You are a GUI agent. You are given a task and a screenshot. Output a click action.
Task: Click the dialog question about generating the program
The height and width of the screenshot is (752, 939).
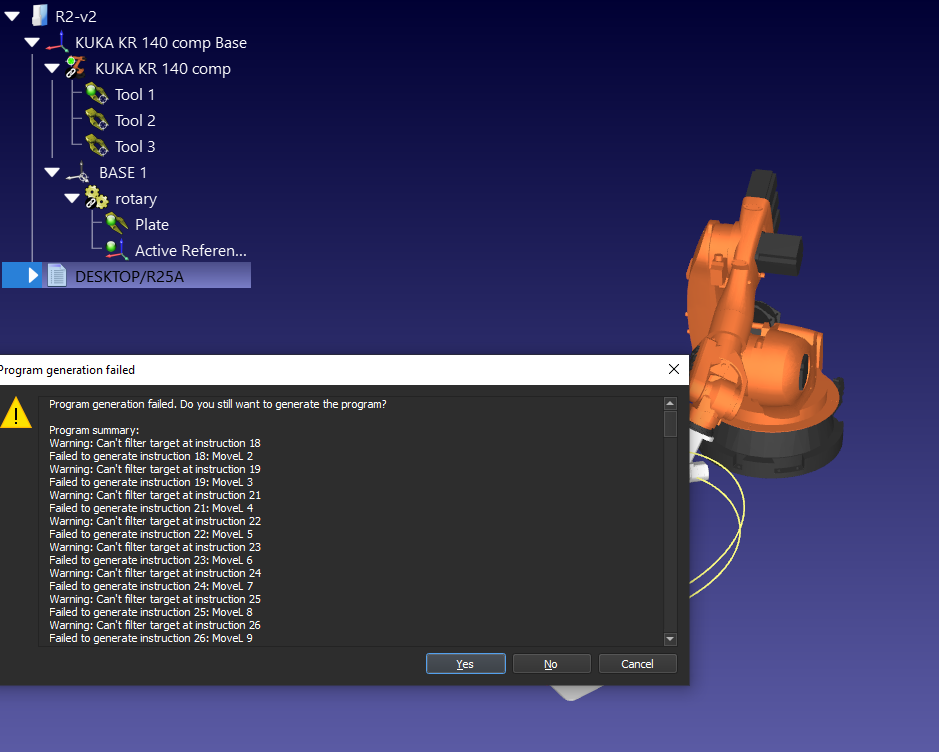(217, 404)
